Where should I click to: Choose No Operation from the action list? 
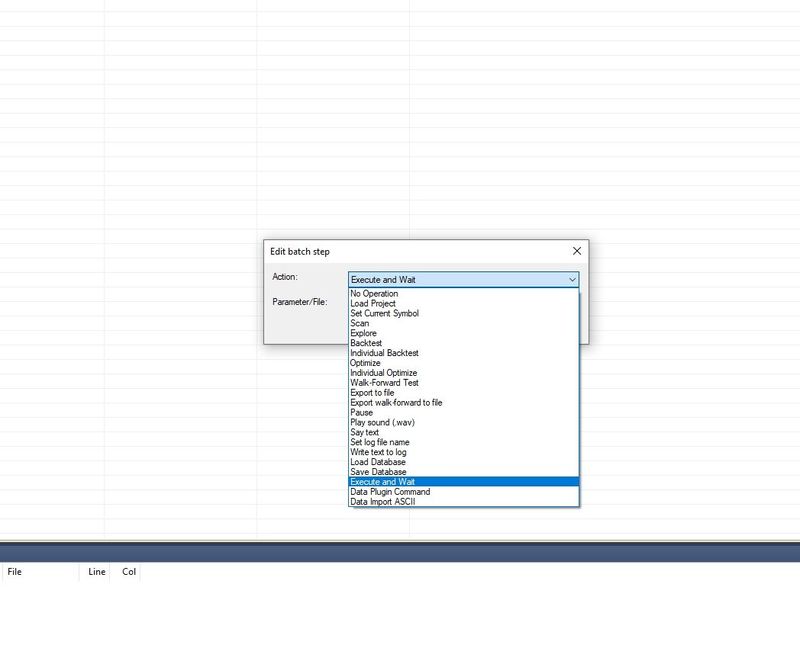(x=464, y=293)
